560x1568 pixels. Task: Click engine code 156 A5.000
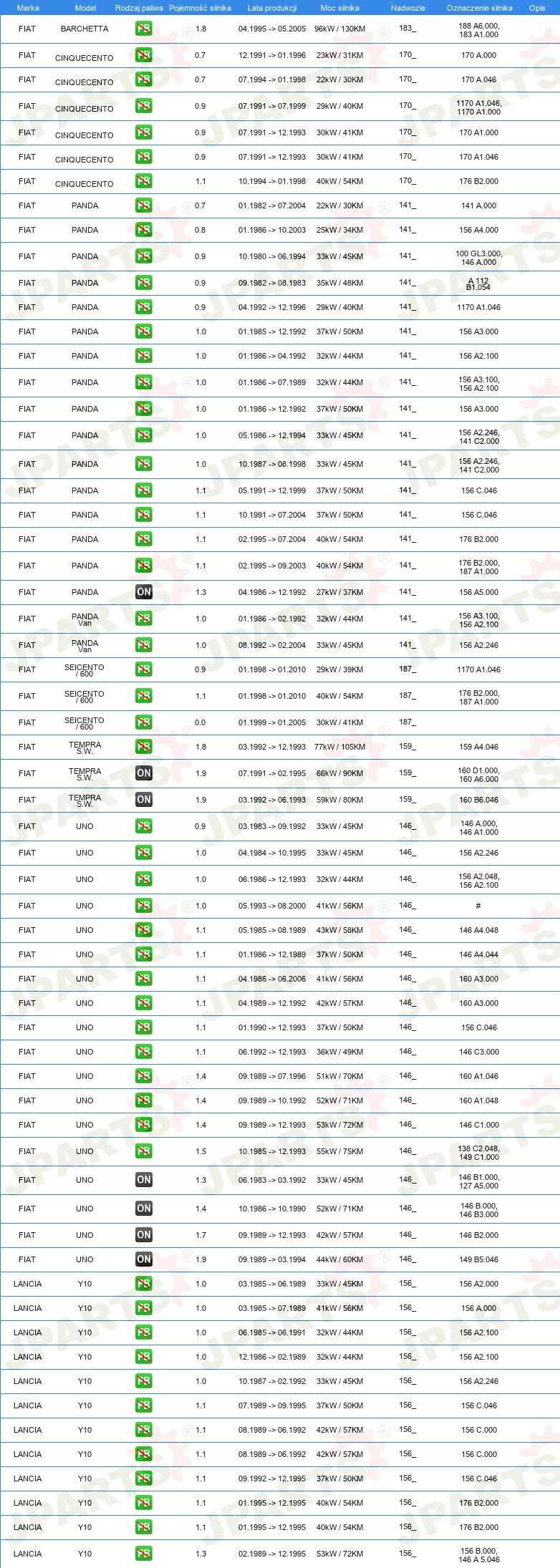pyautogui.click(x=479, y=592)
